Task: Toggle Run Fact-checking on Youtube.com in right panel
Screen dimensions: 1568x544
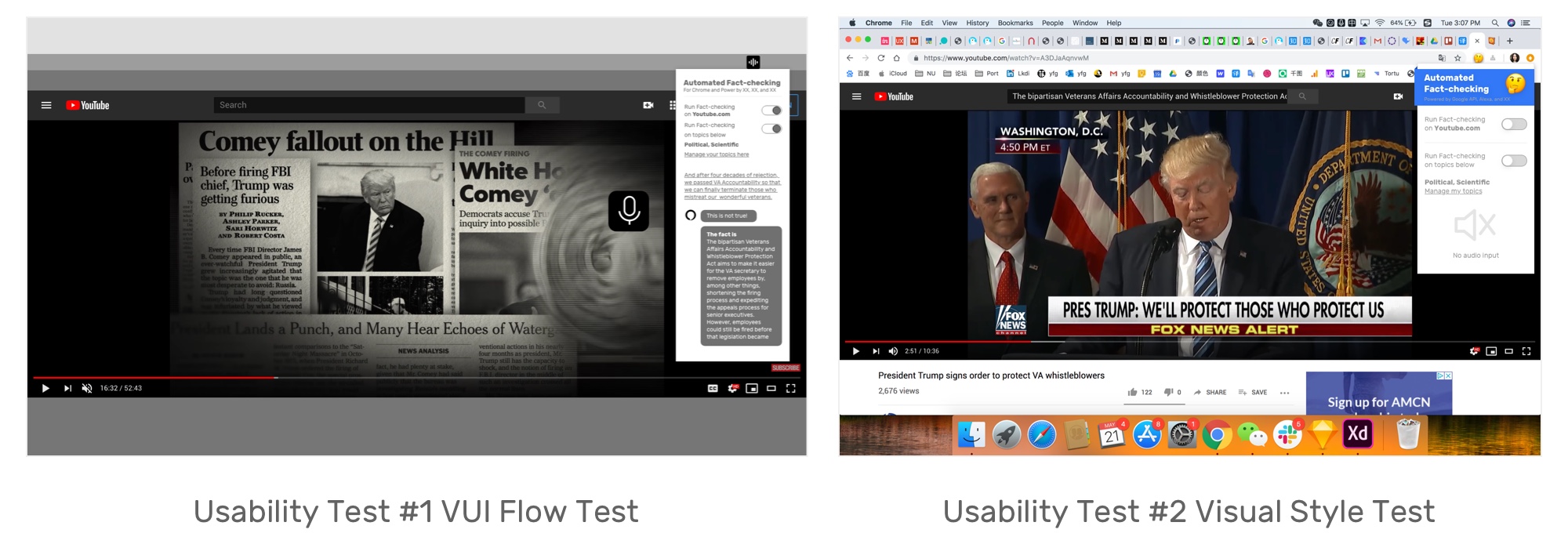Action: pyautogui.click(x=1514, y=124)
